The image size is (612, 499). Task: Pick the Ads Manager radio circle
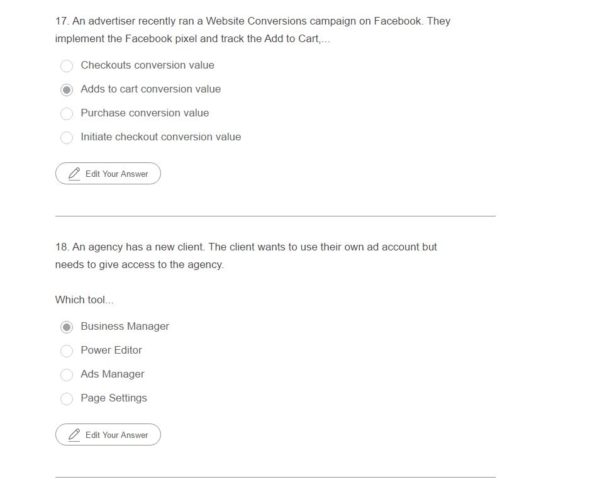pyautogui.click(x=67, y=375)
